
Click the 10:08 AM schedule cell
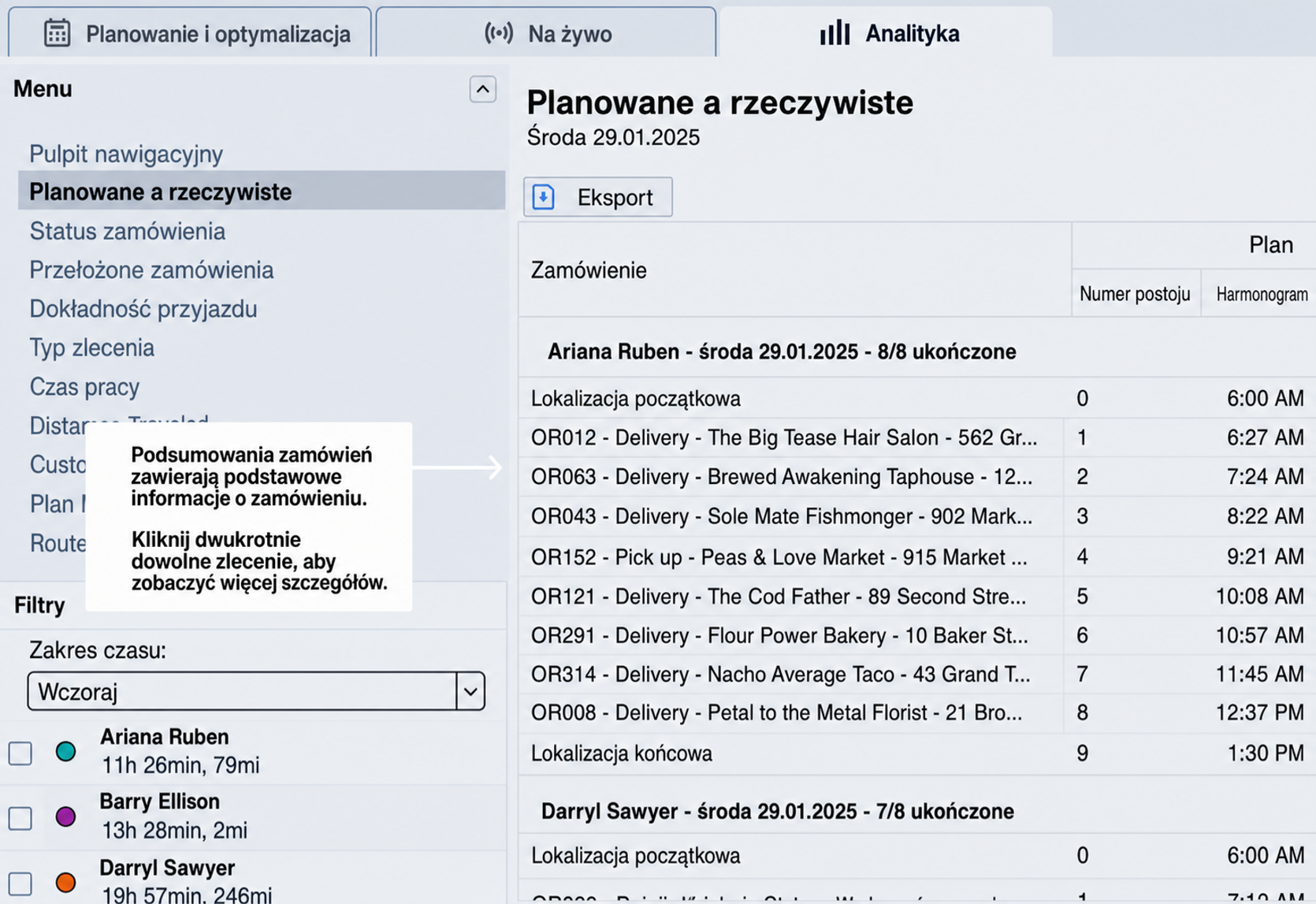tap(1259, 596)
